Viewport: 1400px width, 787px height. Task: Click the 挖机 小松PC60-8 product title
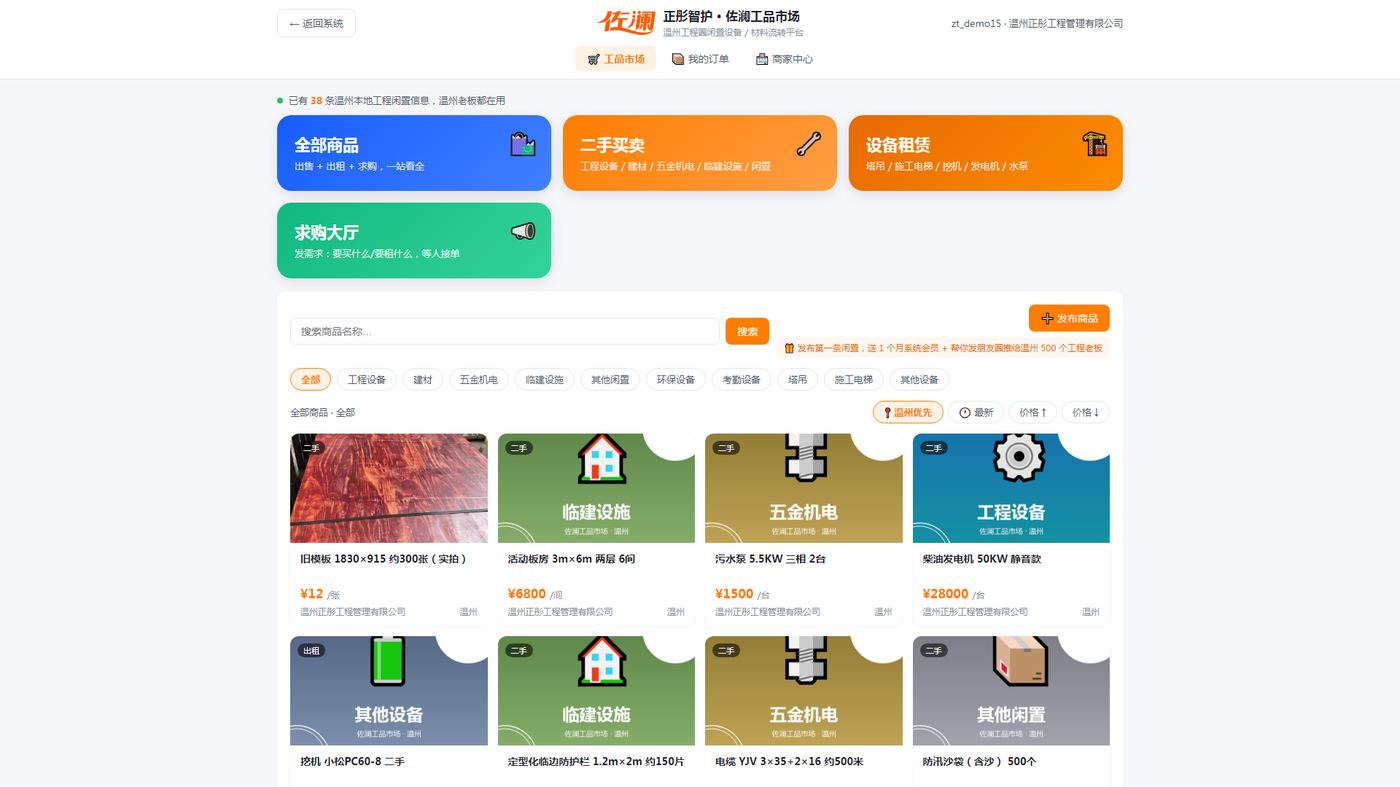pyautogui.click(x=352, y=762)
